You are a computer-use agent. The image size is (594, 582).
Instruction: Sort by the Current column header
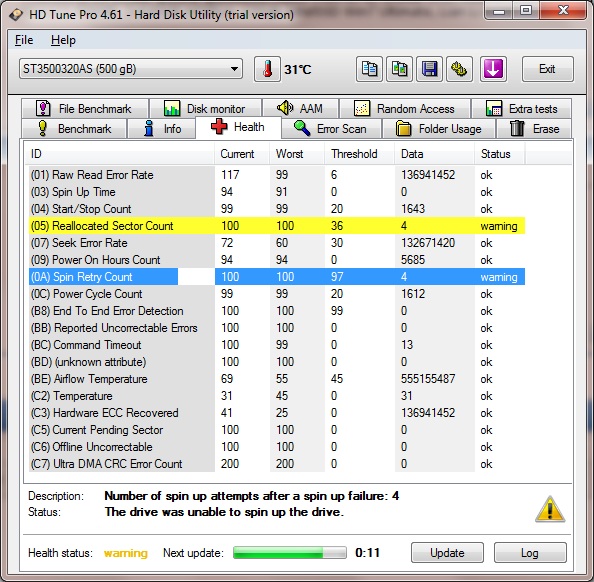click(242, 154)
